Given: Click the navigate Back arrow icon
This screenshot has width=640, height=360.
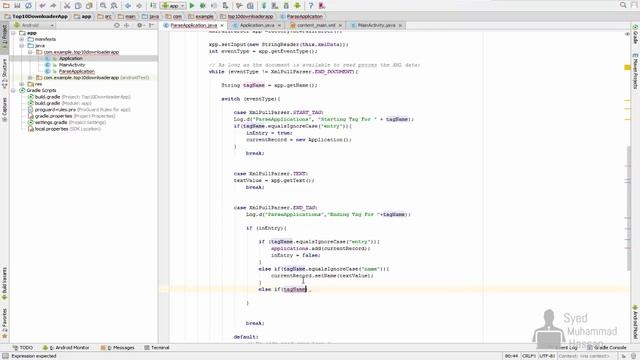Looking at the screenshot, I should pos(128,5).
